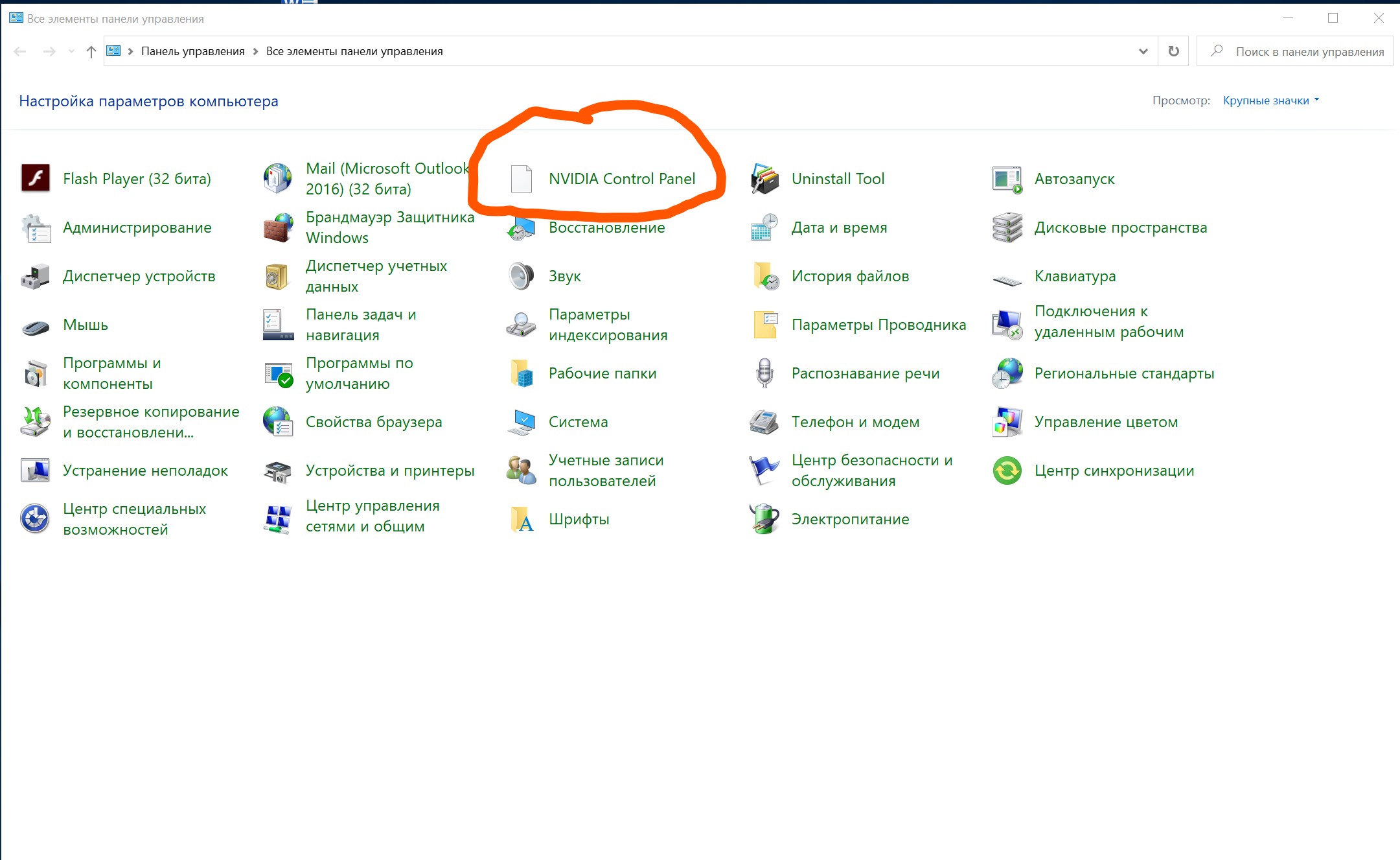This screenshot has width=1400, height=860.
Task: Expand the chevron after Панель управления breadcrumb
Action: coord(255,51)
